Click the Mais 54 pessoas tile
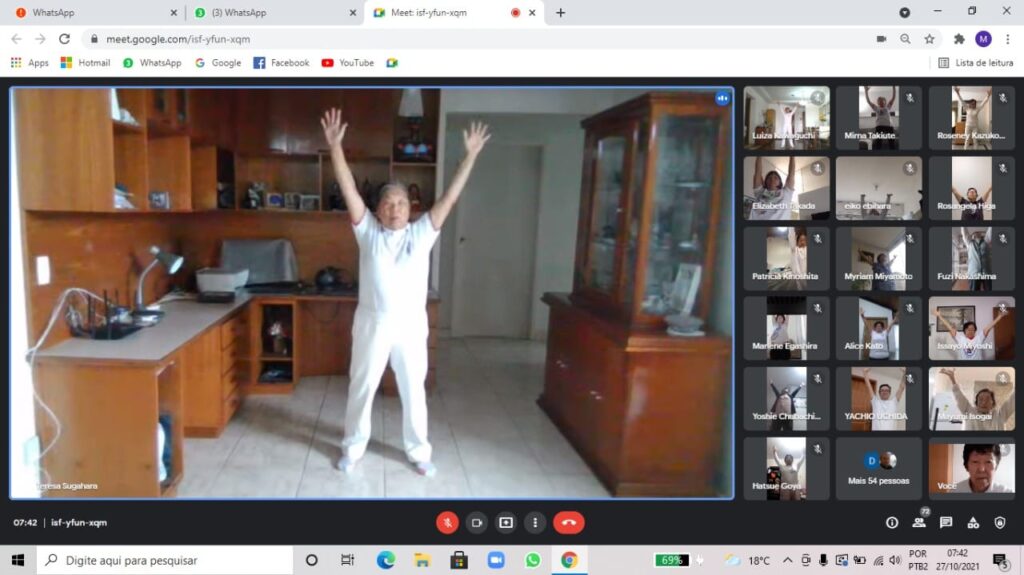 click(879, 468)
